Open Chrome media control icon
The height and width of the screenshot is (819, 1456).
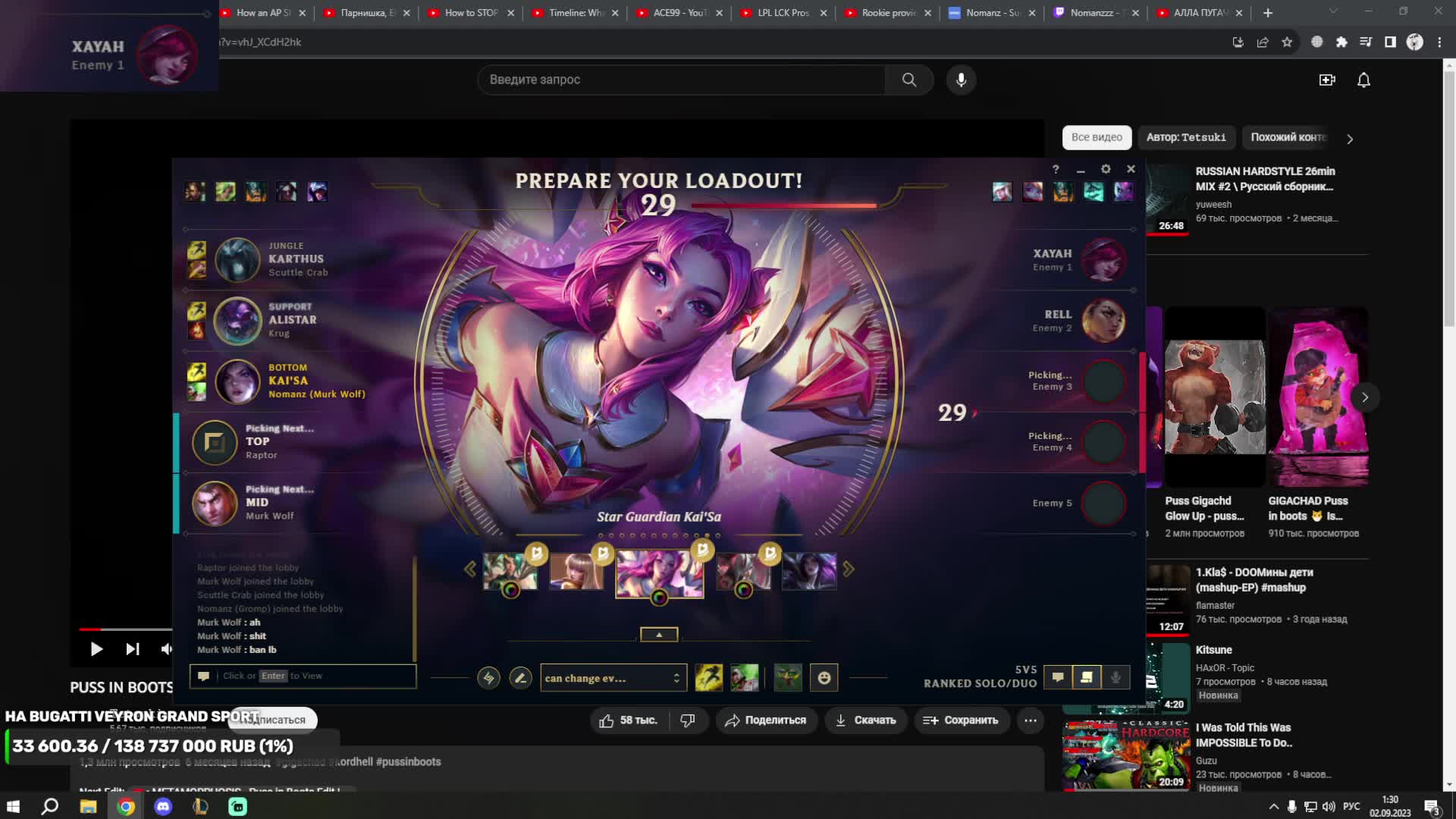[1366, 42]
